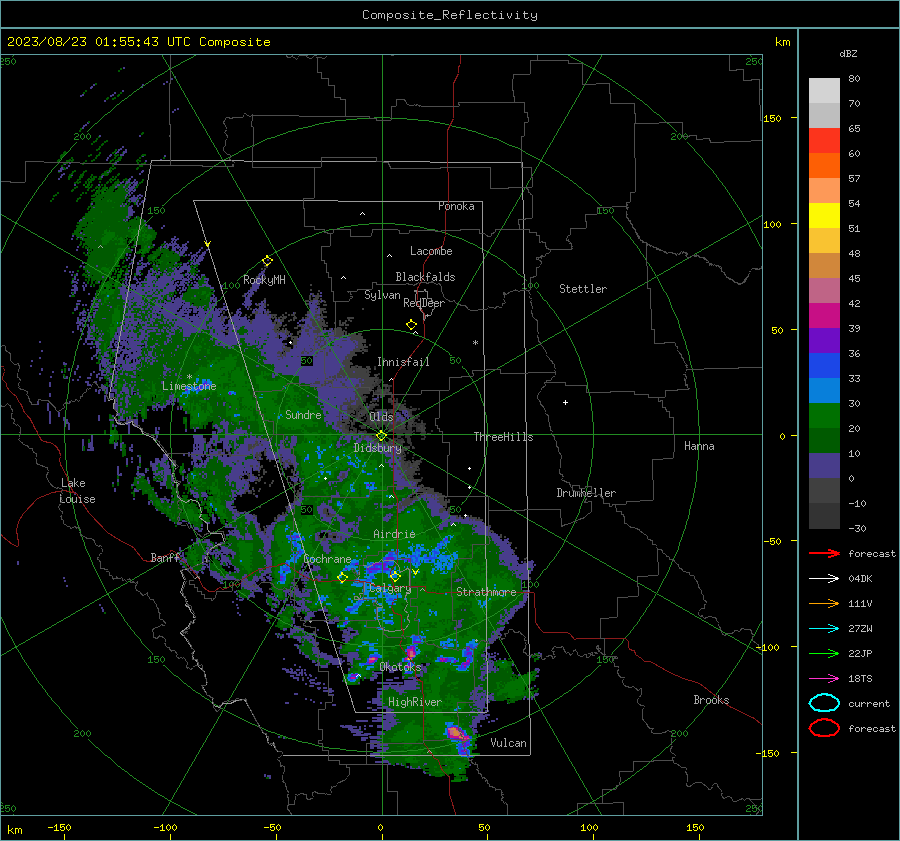Click the yellow diamond marker below Cochrane

(343, 578)
